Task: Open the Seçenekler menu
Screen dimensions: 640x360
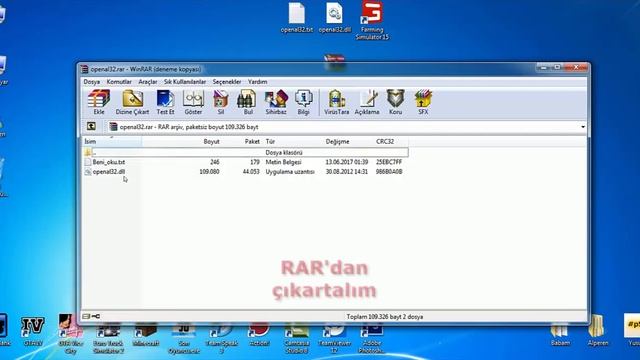Action: (x=227, y=82)
